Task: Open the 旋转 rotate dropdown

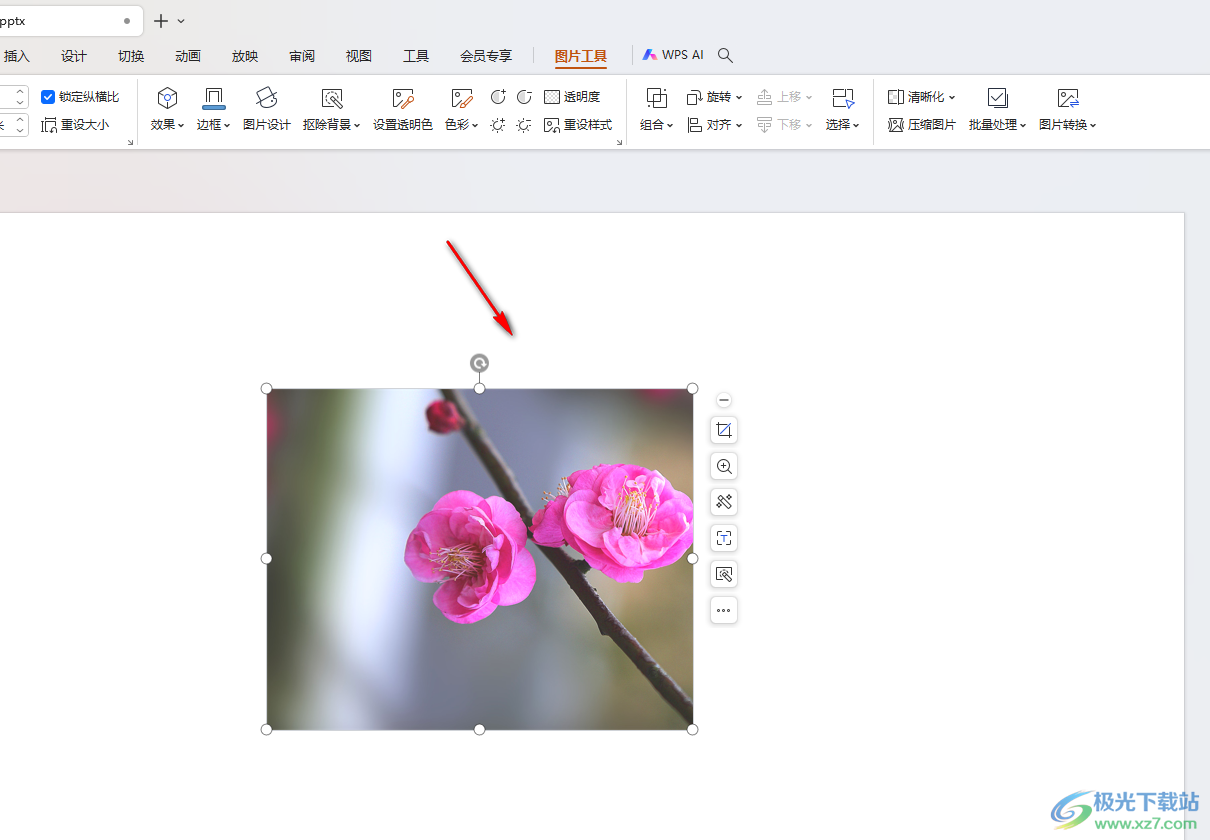Action: pos(715,97)
